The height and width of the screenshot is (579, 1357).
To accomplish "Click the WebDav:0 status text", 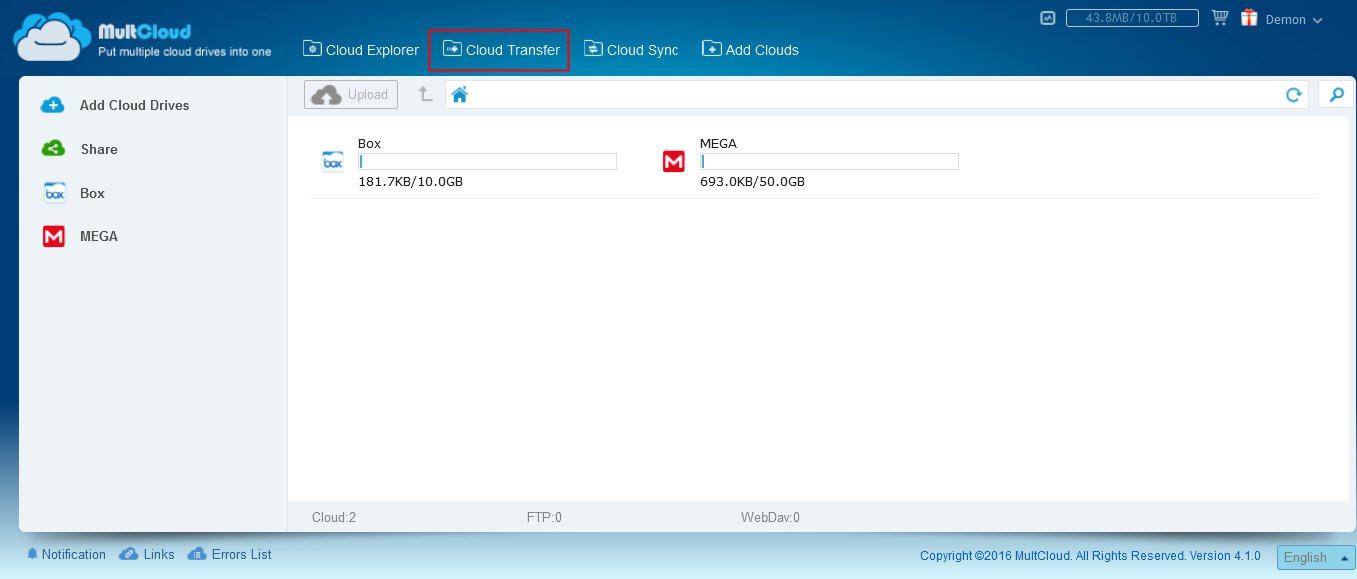I will [770, 518].
